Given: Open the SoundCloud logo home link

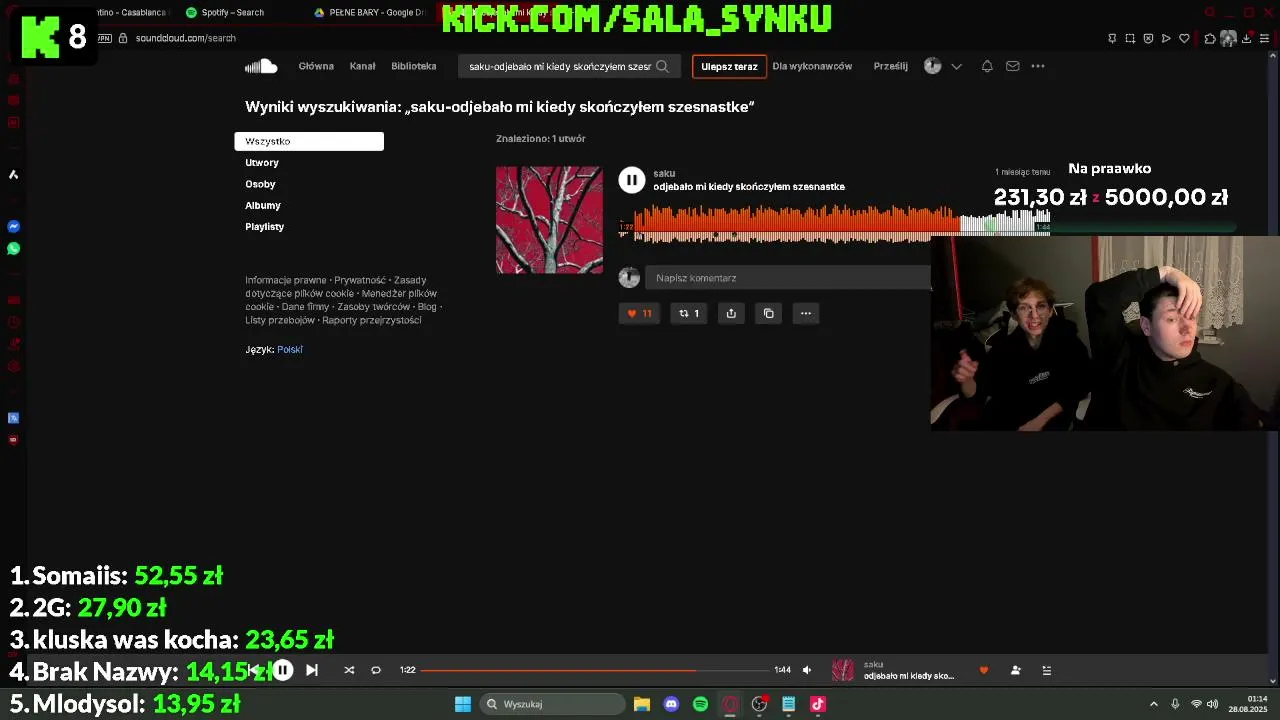Looking at the screenshot, I should (x=261, y=66).
